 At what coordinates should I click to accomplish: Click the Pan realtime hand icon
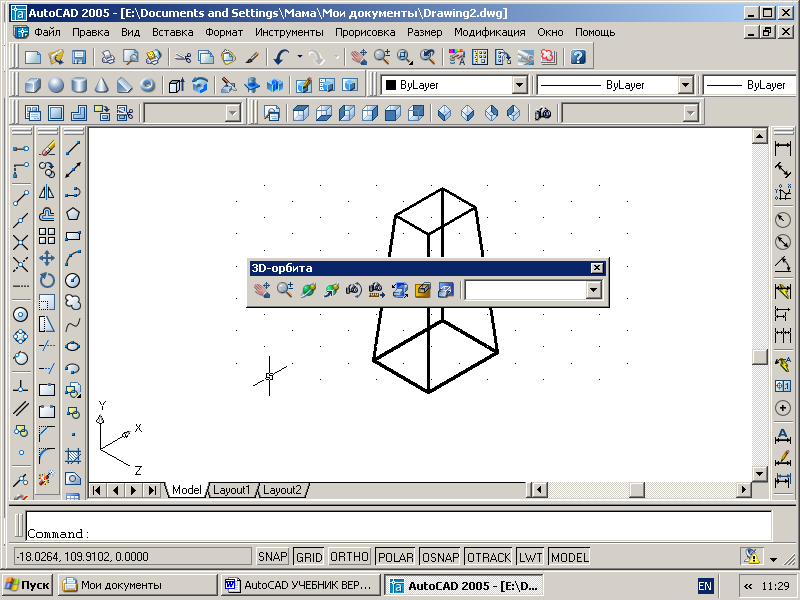359,57
